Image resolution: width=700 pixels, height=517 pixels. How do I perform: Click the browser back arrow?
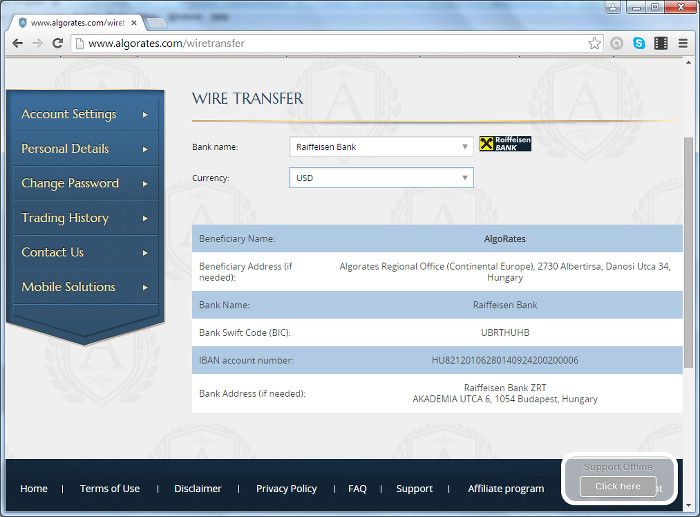(x=17, y=43)
